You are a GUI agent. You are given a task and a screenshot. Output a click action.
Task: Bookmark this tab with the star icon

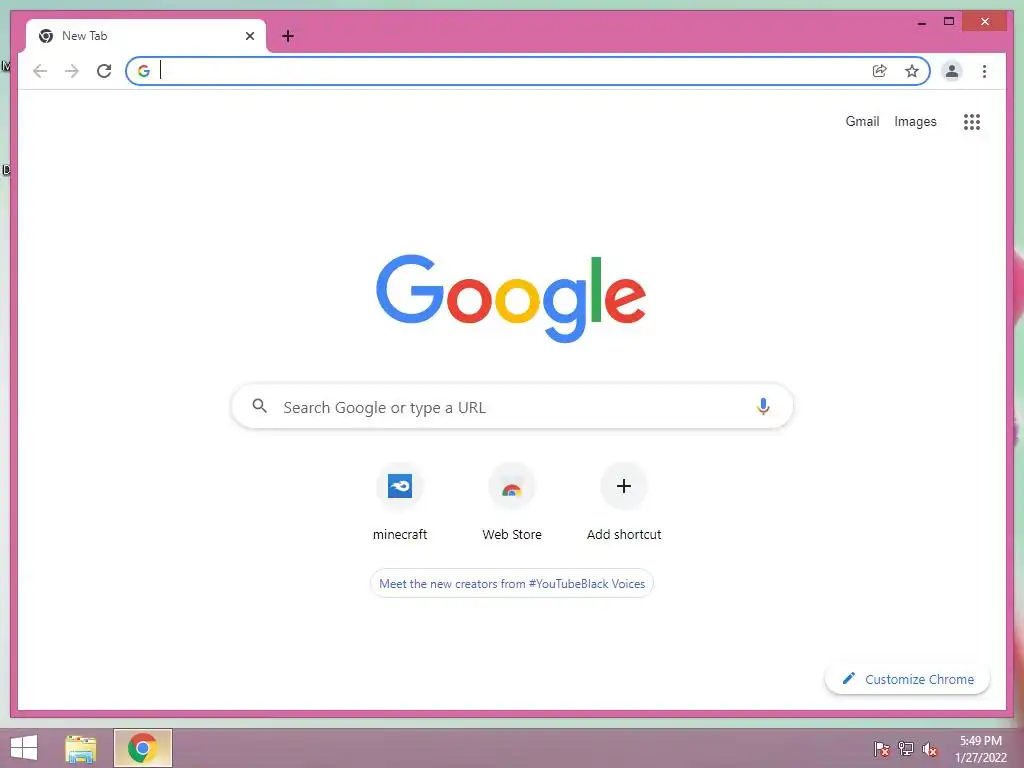pyautogui.click(x=912, y=71)
